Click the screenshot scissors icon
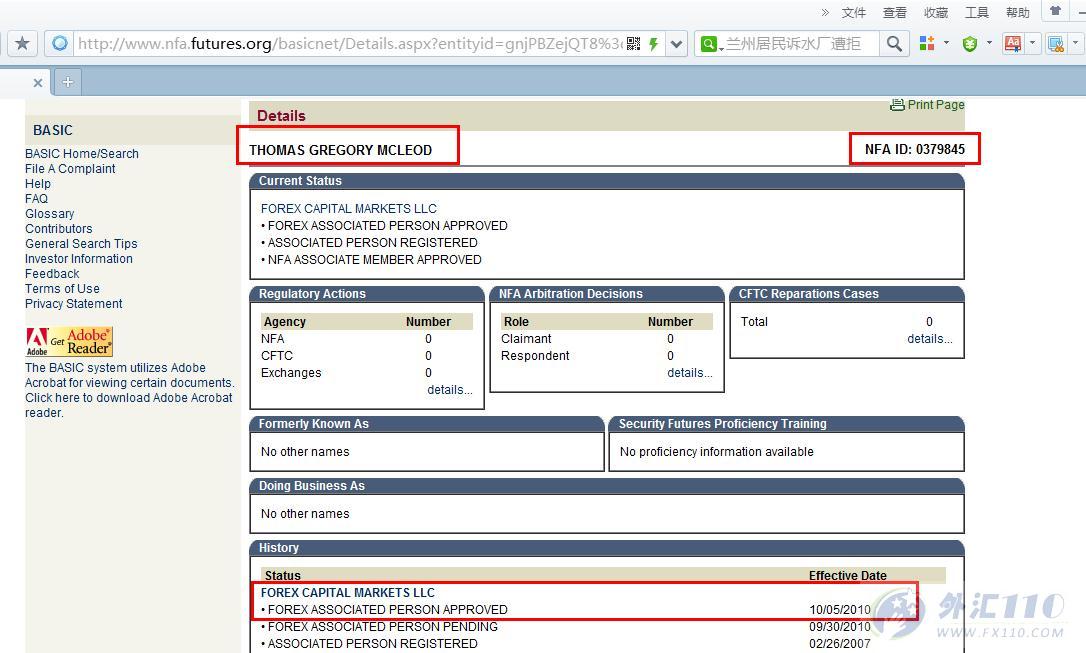The width and height of the screenshot is (1086, 653). click(x=1056, y=44)
